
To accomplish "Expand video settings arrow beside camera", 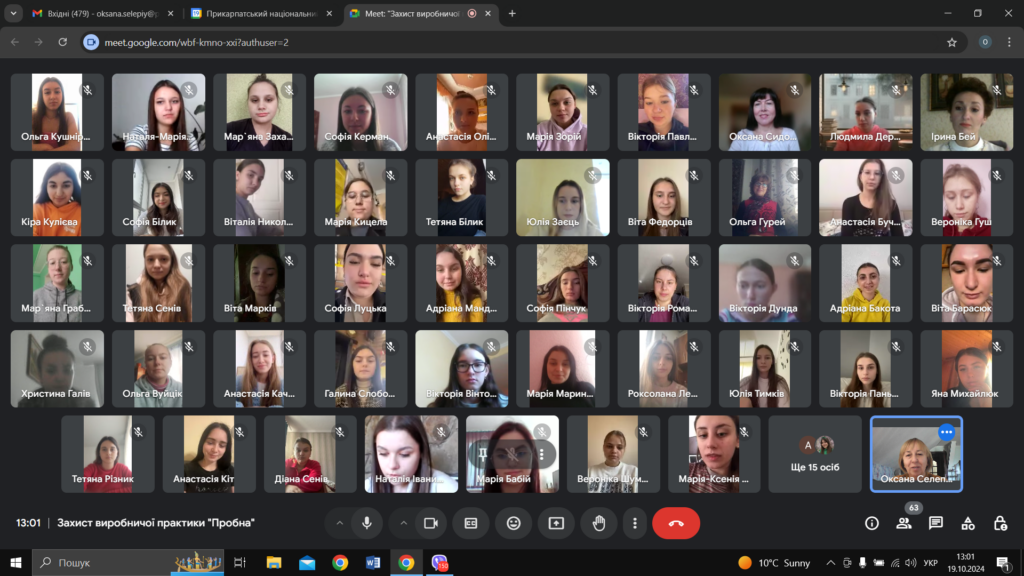I will [404, 523].
